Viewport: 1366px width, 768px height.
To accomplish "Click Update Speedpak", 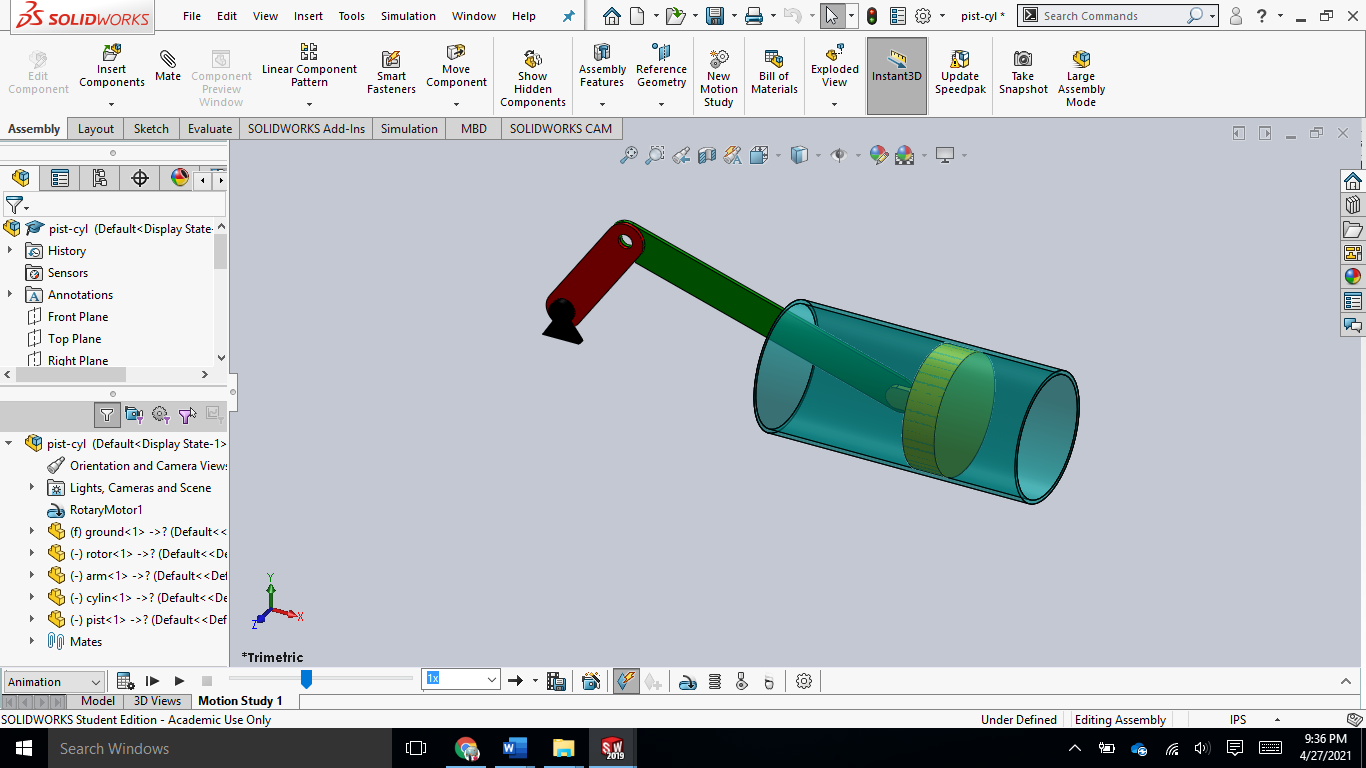I will 960,72.
